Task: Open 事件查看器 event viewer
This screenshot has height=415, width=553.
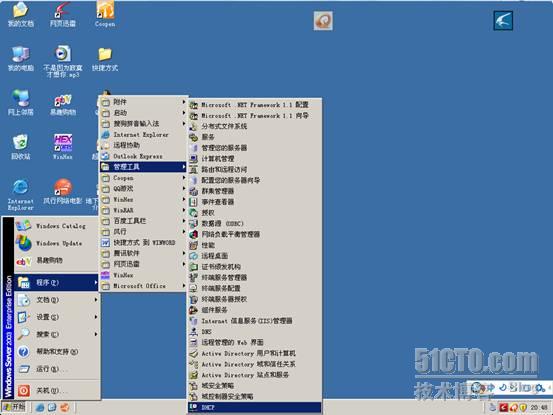Action: click(255, 202)
